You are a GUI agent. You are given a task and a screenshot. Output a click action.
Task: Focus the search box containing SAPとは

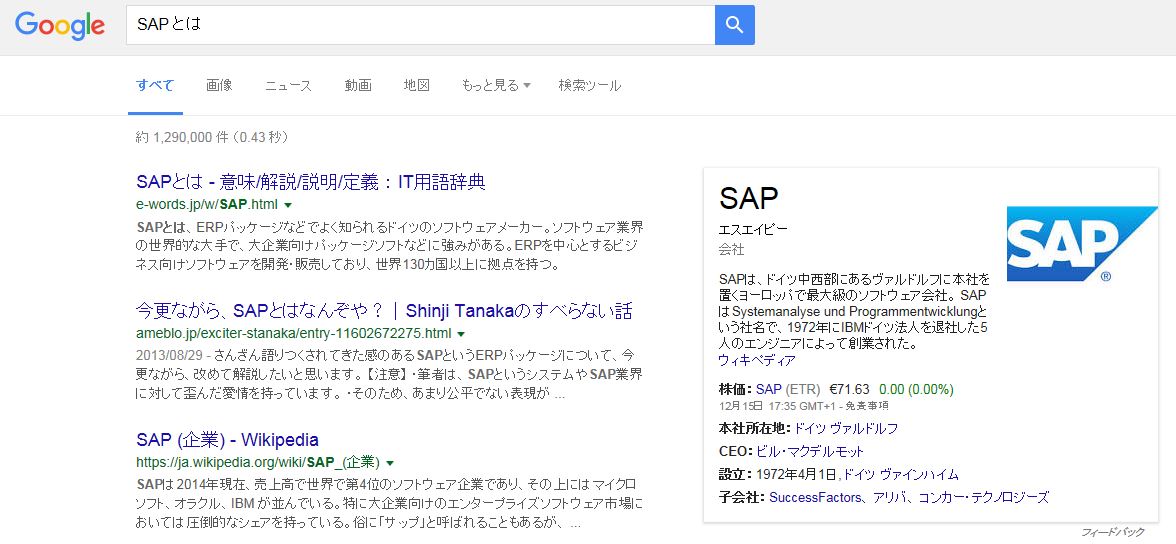pyautogui.click(x=420, y=25)
